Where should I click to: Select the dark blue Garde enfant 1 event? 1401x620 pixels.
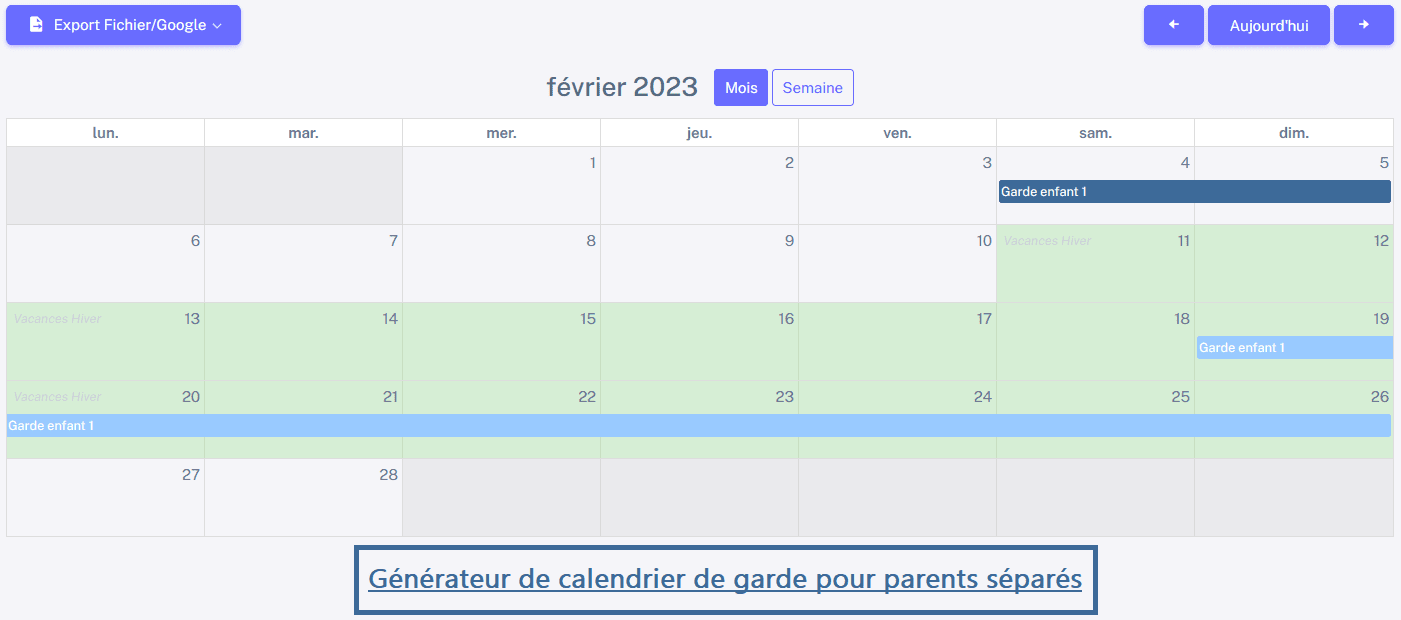[x=1194, y=192]
